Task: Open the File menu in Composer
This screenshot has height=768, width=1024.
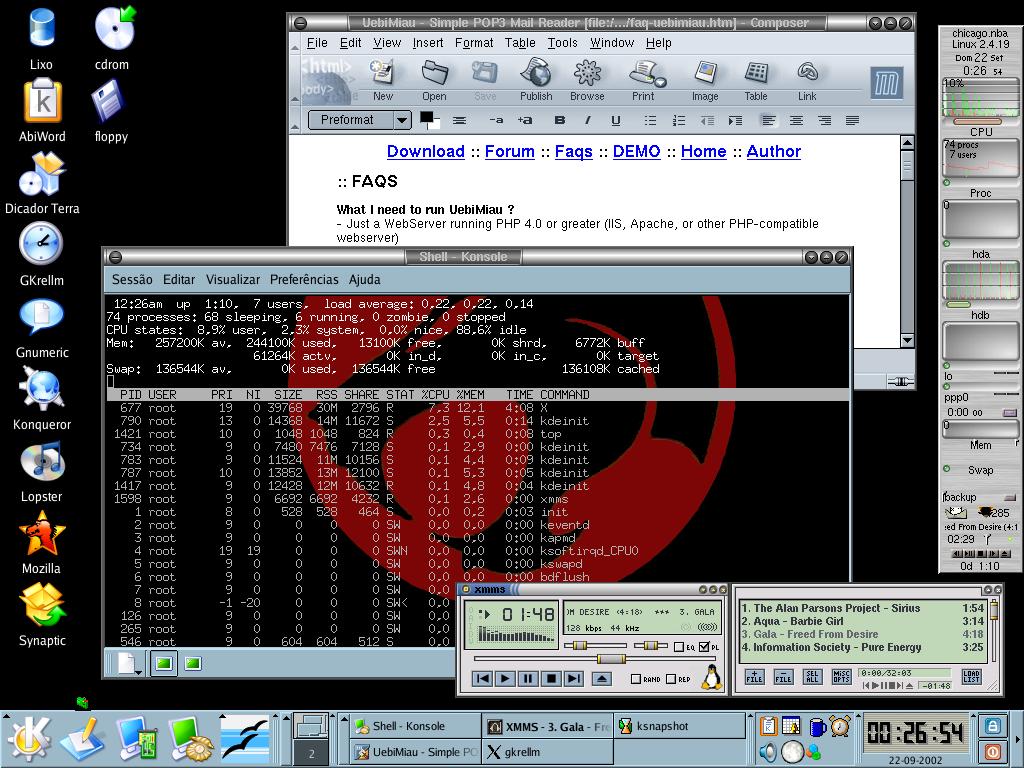Action: tap(317, 43)
